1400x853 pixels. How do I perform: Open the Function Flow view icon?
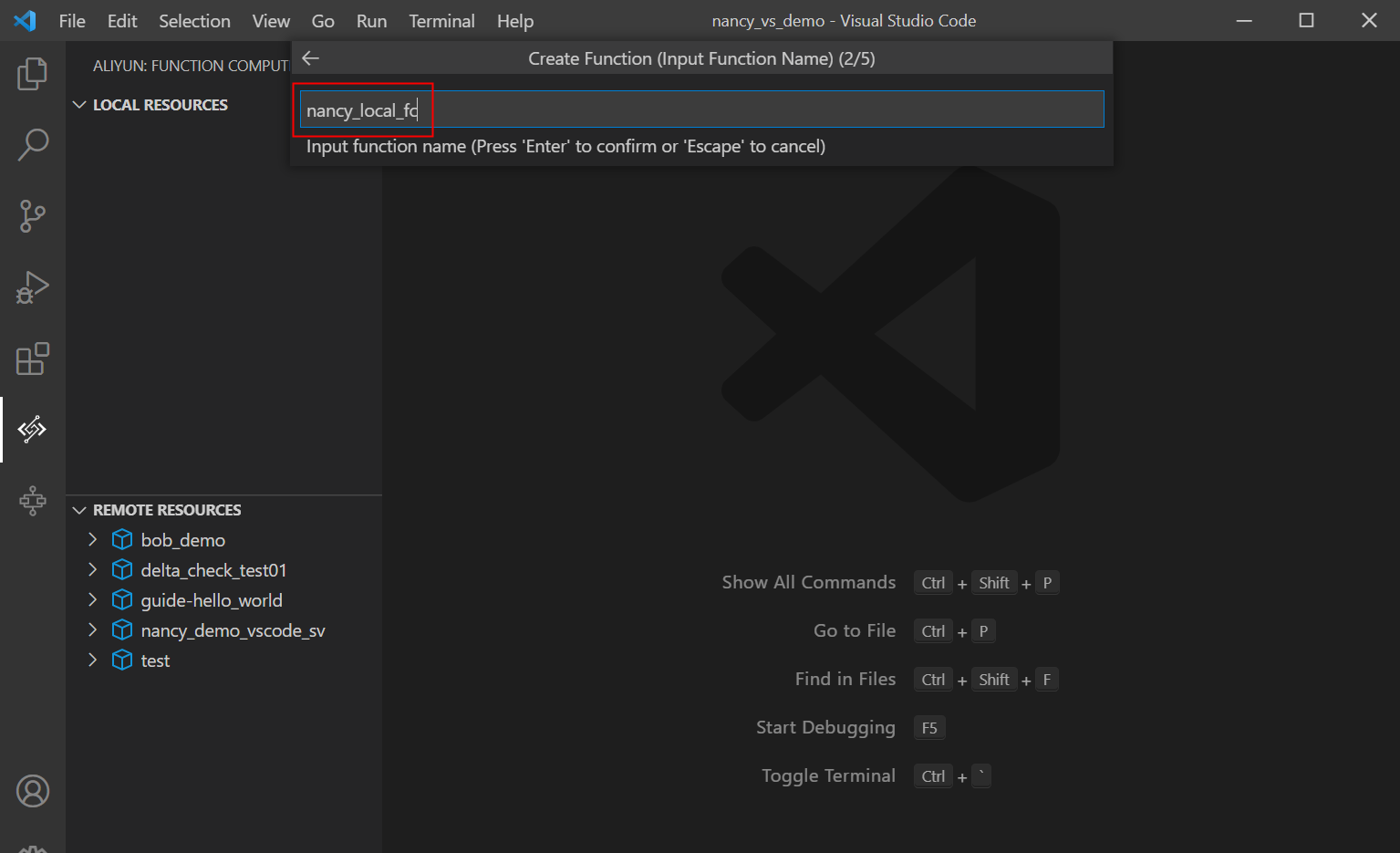tap(33, 500)
